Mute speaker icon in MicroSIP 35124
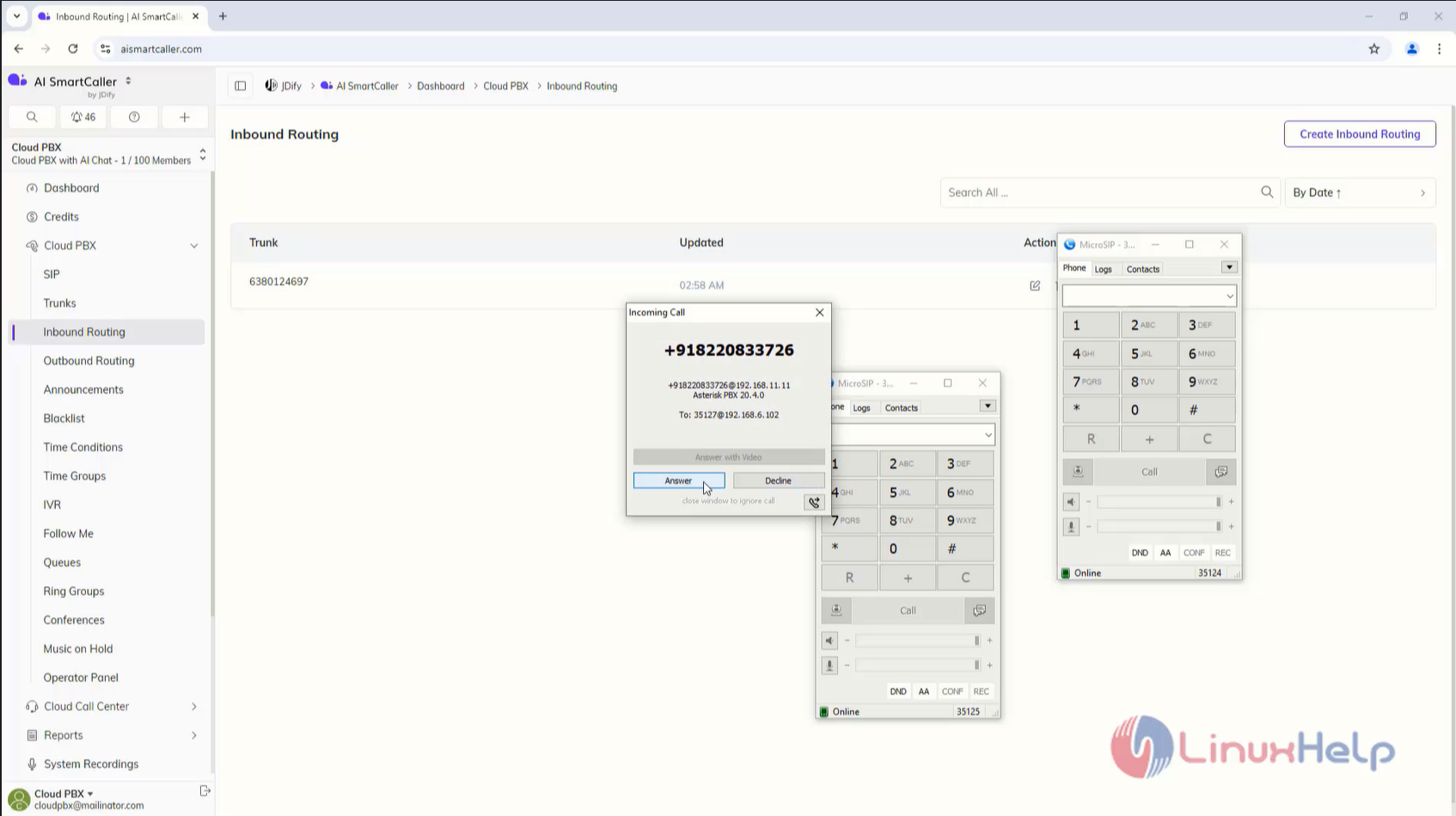The height and width of the screenshot is (816, 1456). coord(1071,502)
